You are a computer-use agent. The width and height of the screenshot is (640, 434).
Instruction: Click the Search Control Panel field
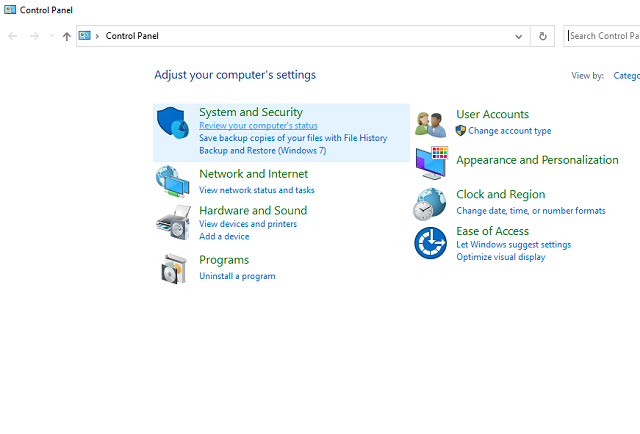tap(603, 36)
